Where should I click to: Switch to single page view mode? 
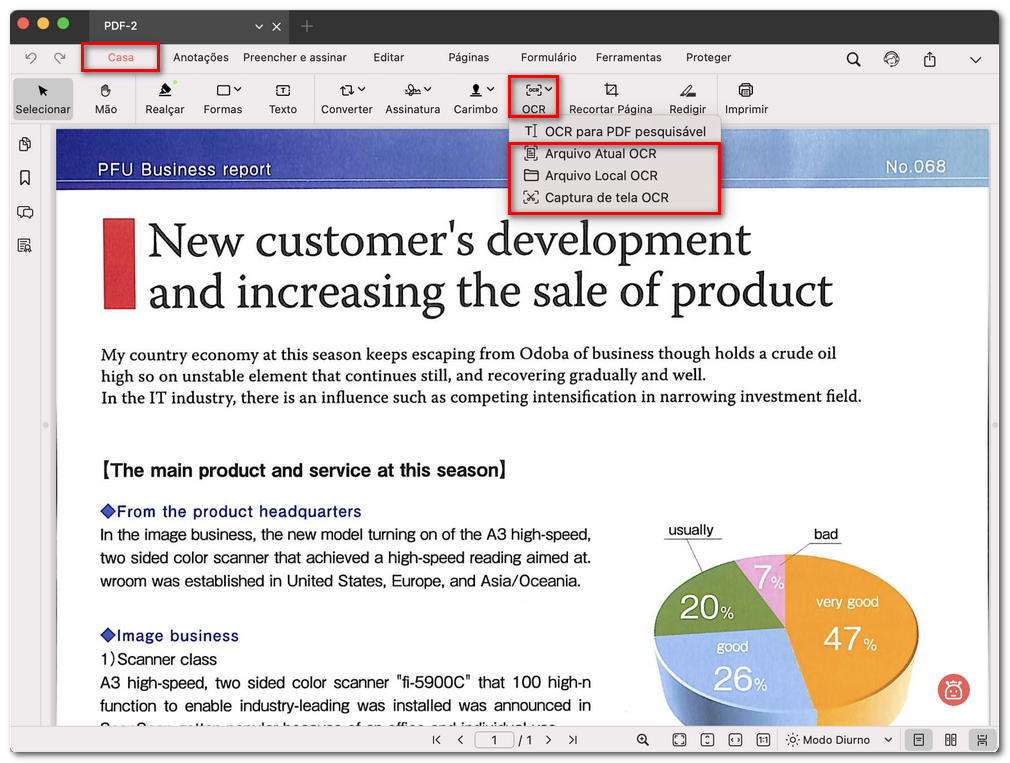click(x=918, y=740)
